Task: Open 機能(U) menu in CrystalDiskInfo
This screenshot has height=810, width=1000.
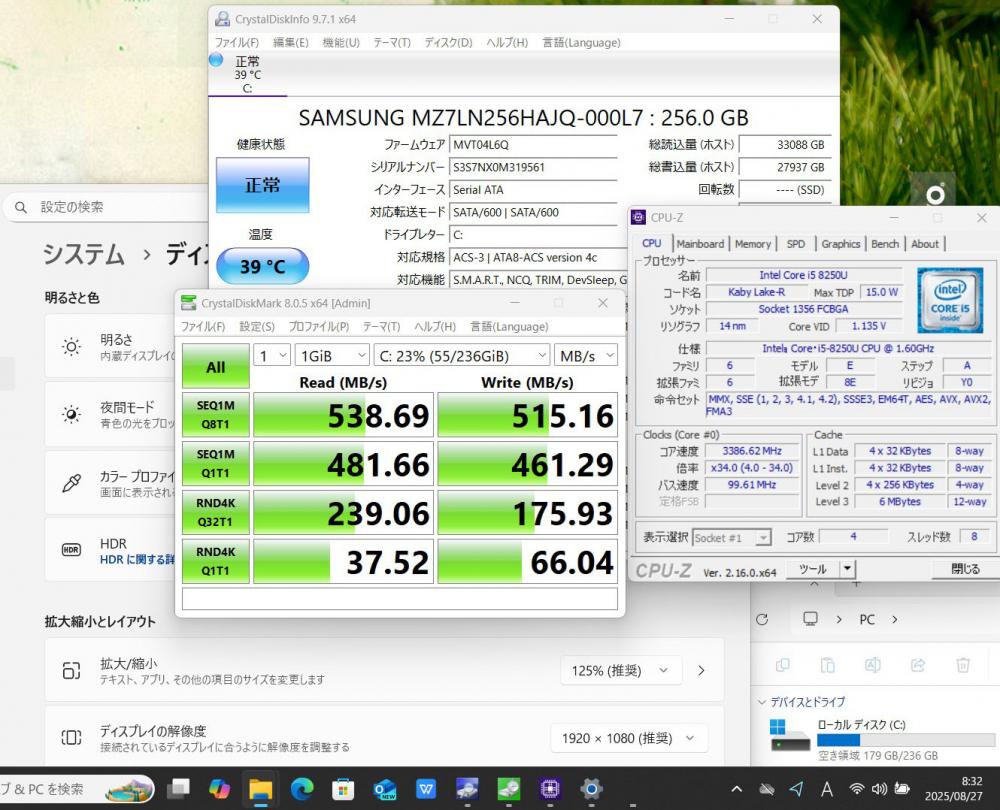Action: (x=341, y=42)
